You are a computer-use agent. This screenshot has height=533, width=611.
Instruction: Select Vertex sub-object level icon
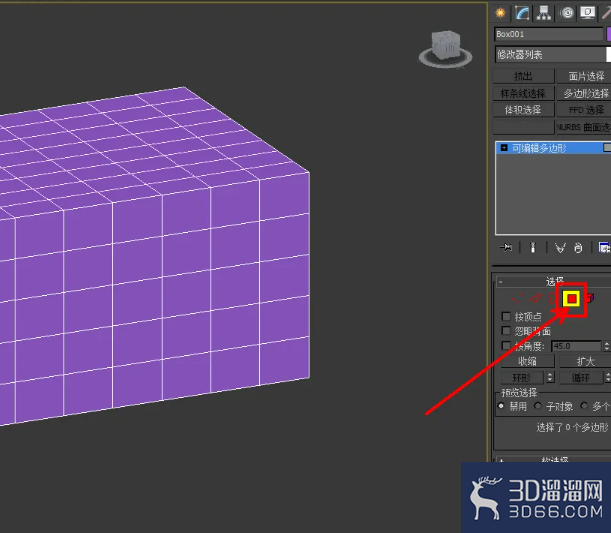[x=517, y=299]
